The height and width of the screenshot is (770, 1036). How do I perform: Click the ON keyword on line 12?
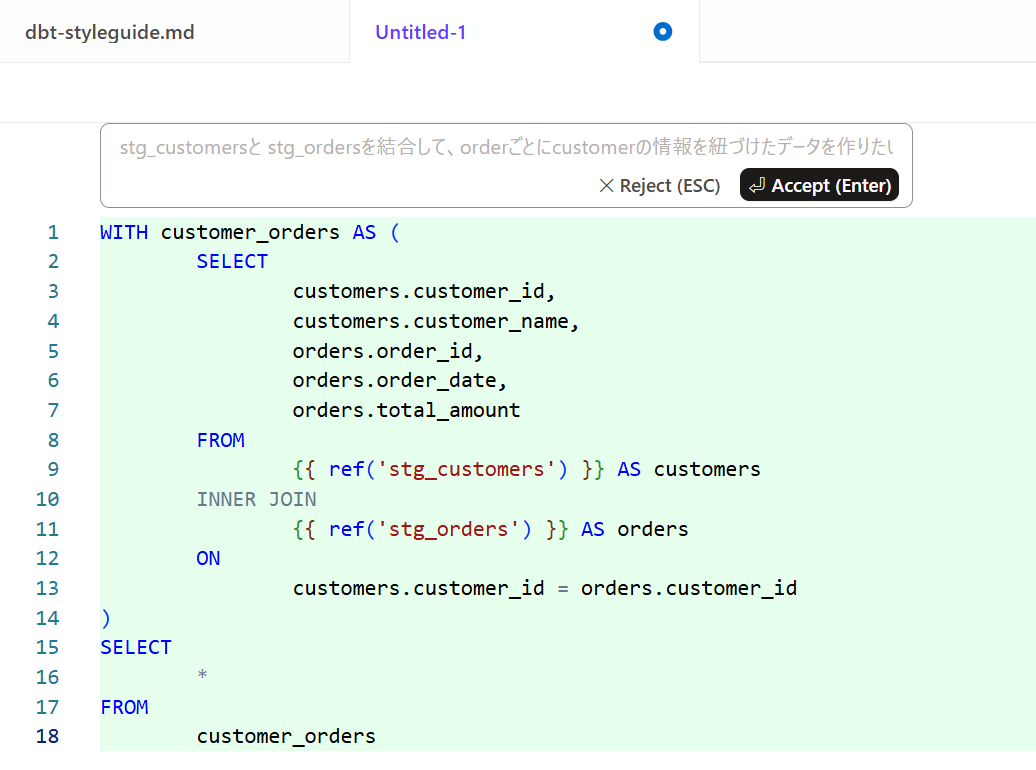(208, 558)
